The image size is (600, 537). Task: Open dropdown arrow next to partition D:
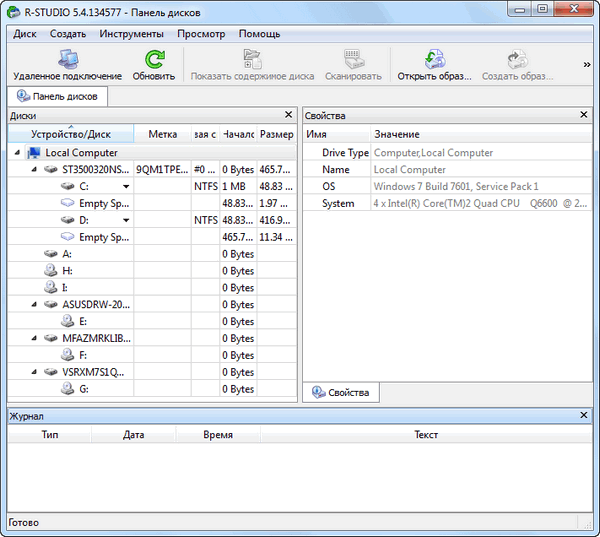point(126,221)
